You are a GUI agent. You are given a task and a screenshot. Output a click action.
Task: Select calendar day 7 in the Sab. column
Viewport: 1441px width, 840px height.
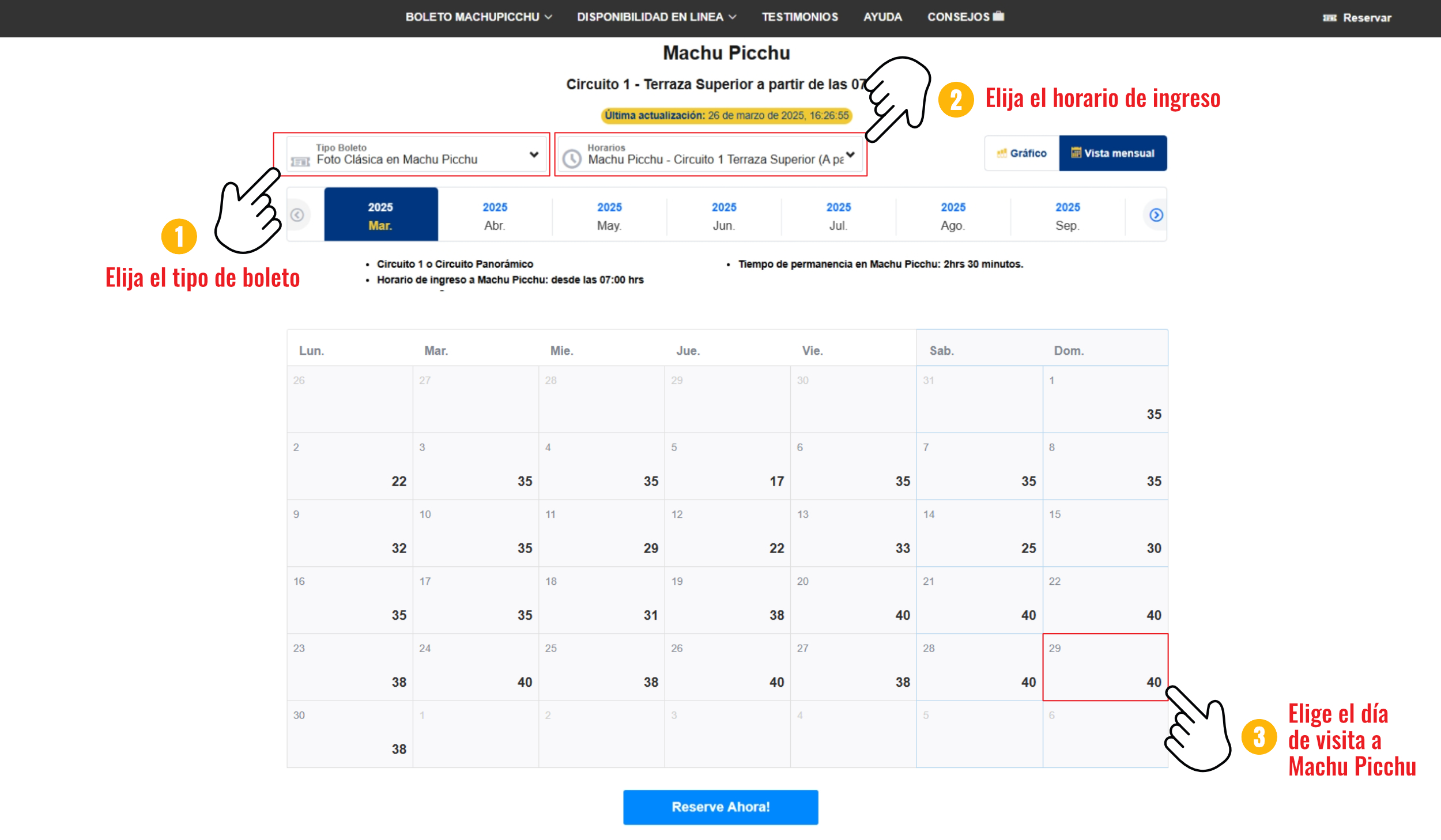click(x=979, y=466)
